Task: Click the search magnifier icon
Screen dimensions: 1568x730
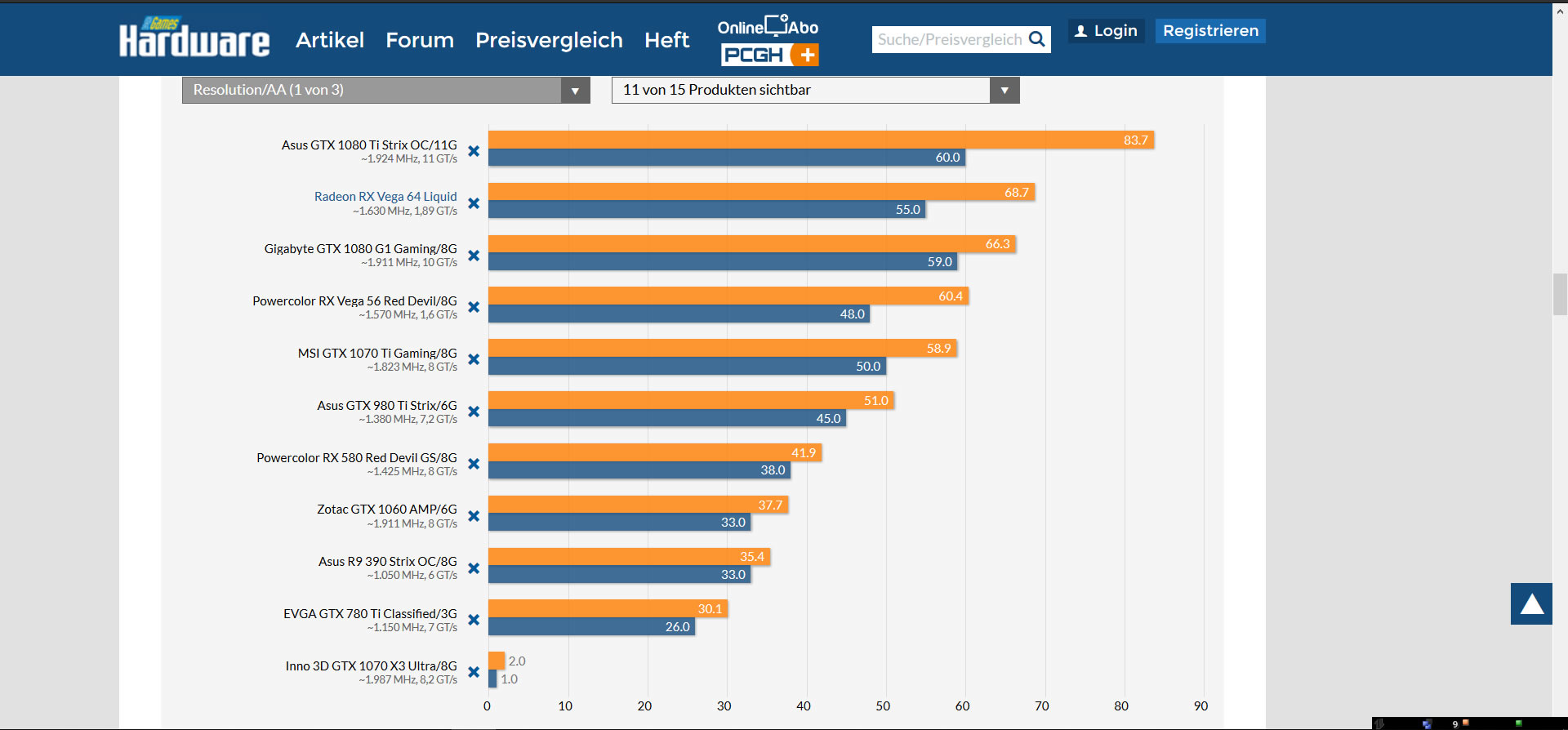Action: pos(1037,39)
